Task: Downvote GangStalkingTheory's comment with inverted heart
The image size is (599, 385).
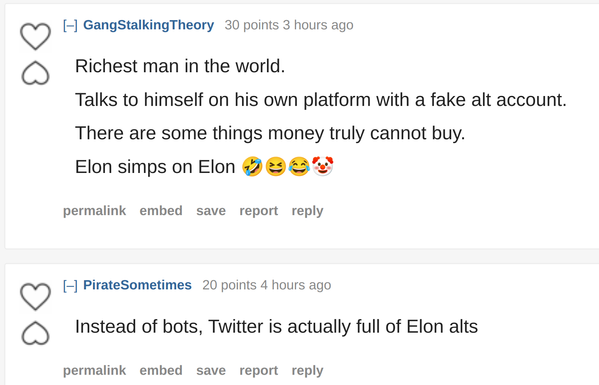Action: tap(36, 73)
